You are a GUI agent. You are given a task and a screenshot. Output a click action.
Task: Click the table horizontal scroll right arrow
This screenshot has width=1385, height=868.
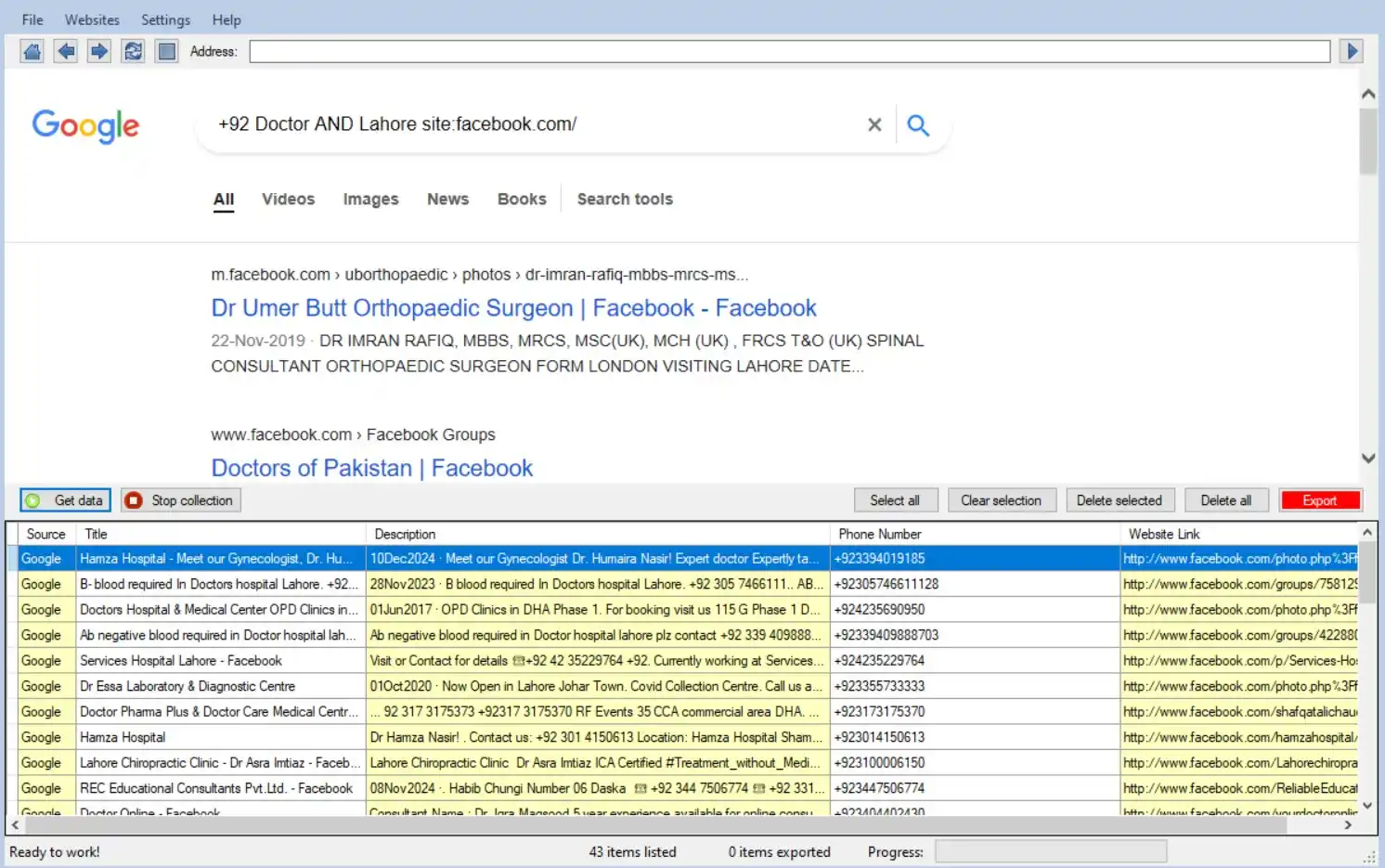tap(1348, 824)
